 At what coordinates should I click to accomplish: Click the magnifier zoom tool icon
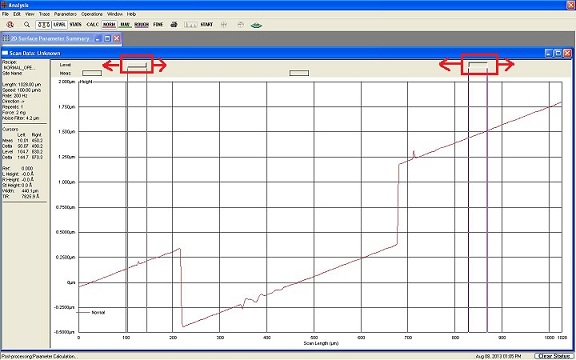(x=26, y=25)
